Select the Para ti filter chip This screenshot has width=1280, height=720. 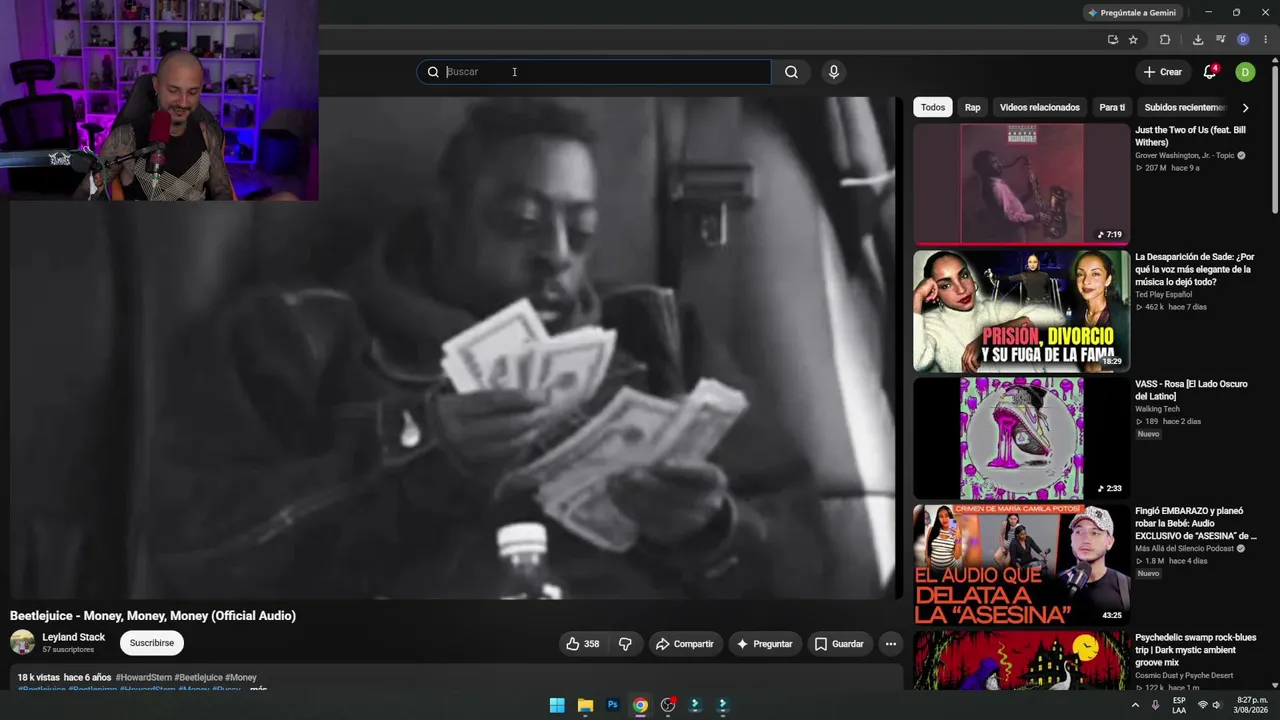pos(1112,107)
